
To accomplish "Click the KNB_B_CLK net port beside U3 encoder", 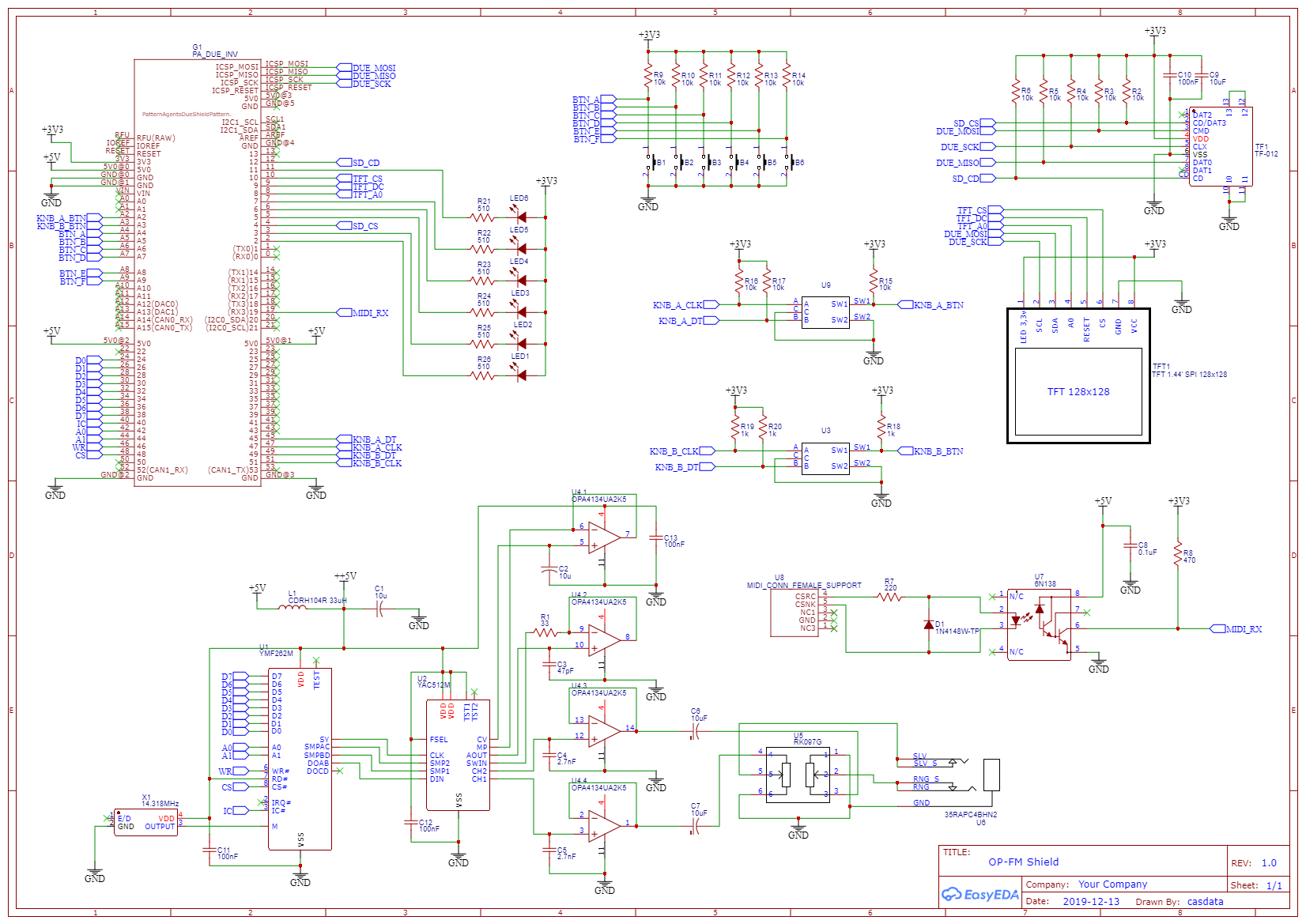I will click(682, 451).
